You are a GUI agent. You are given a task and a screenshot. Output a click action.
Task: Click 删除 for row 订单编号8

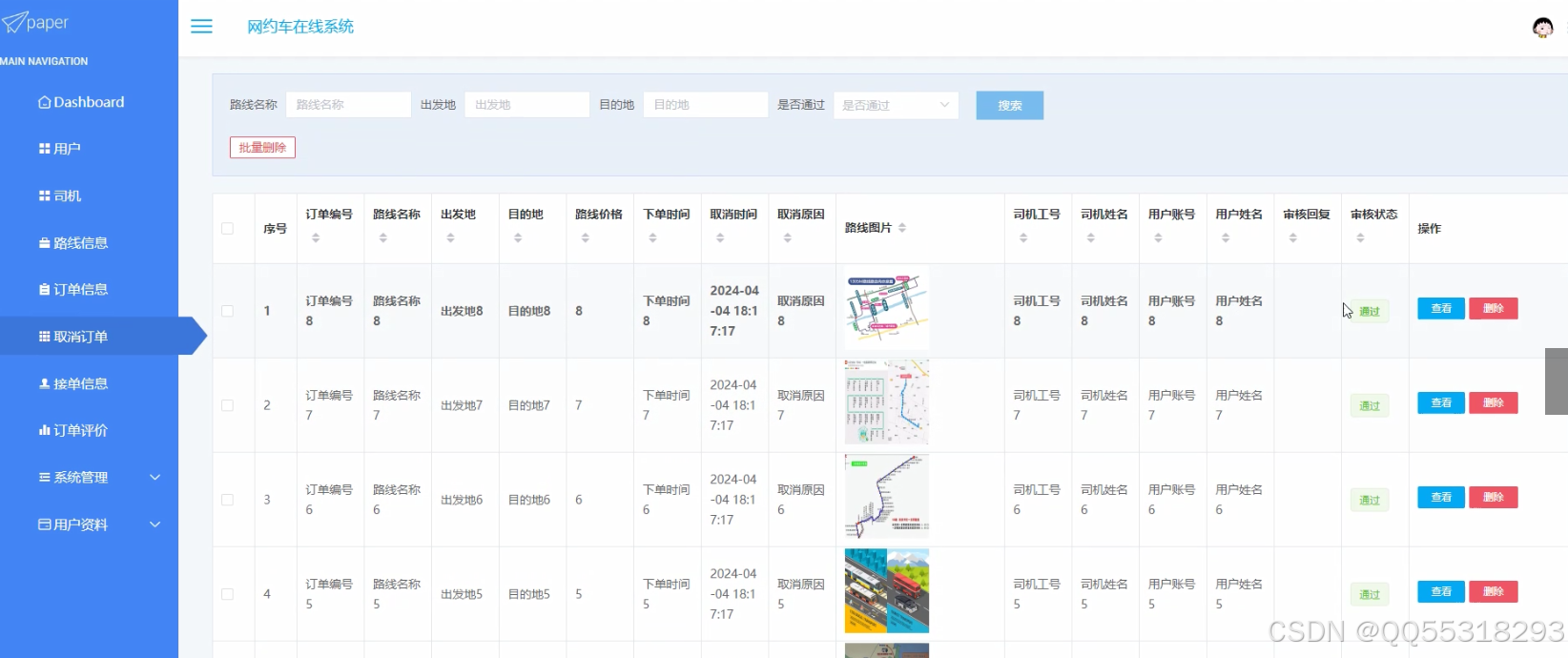click(1494, 308)
